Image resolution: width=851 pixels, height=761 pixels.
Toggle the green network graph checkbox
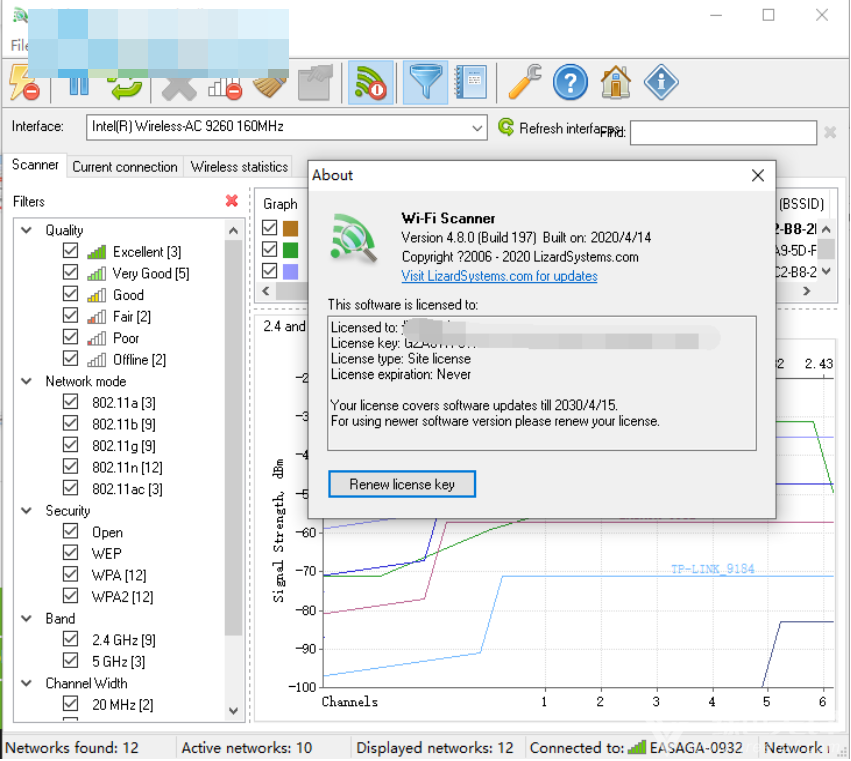click(x=270, y=249)
